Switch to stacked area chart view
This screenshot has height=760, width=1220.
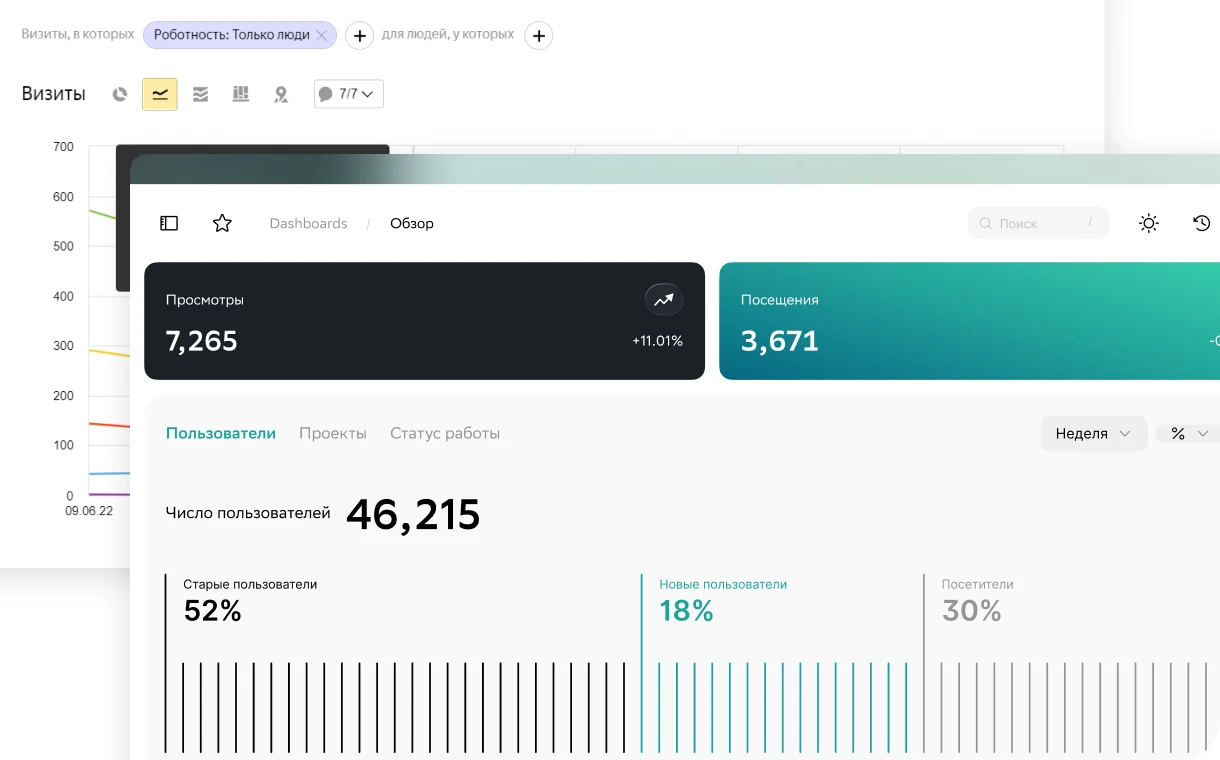coord(200,94)
